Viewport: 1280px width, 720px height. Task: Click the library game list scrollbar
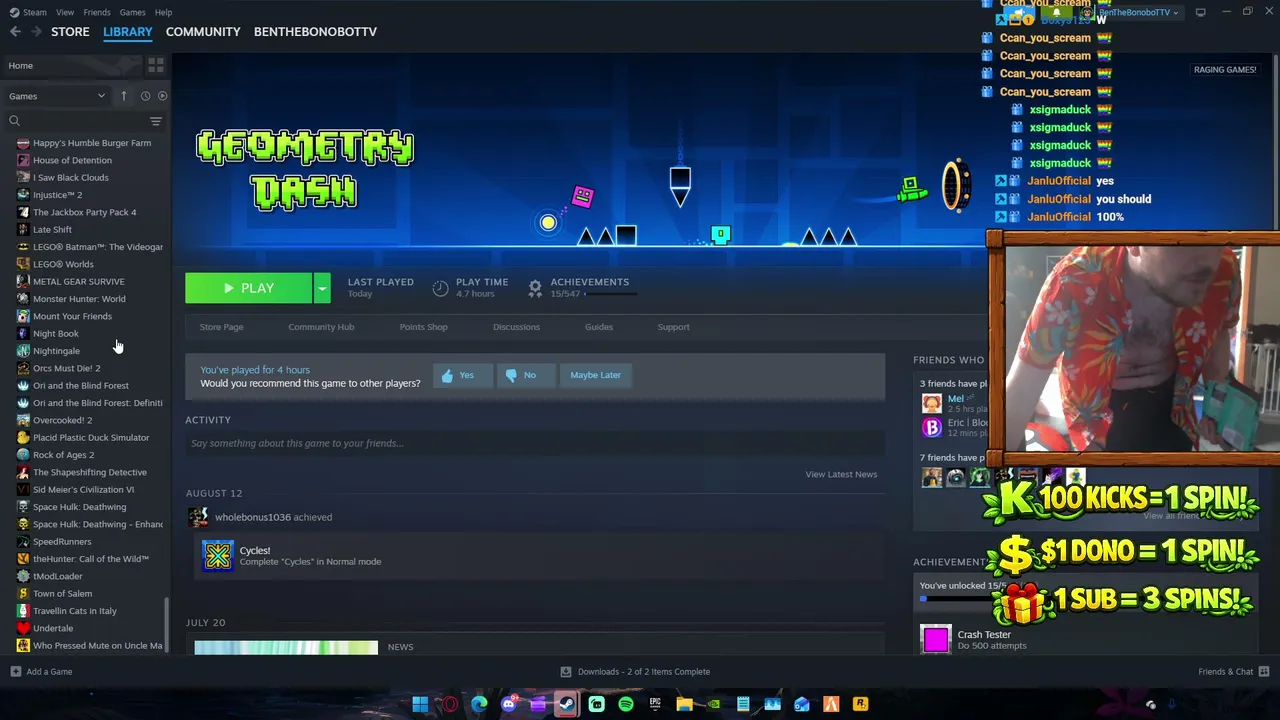pyautogui.click(x=167, y=626)
